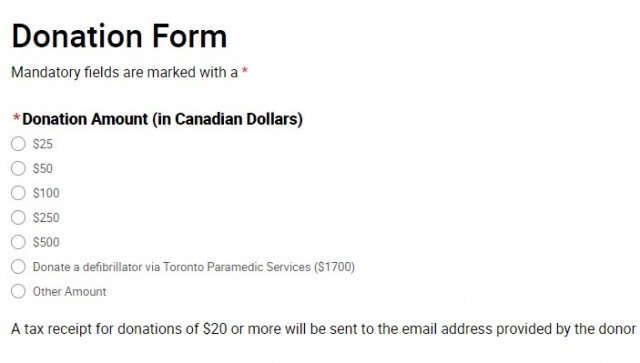
Task: Click the red asterisk before Donation Amount
Action: point(16,118)
